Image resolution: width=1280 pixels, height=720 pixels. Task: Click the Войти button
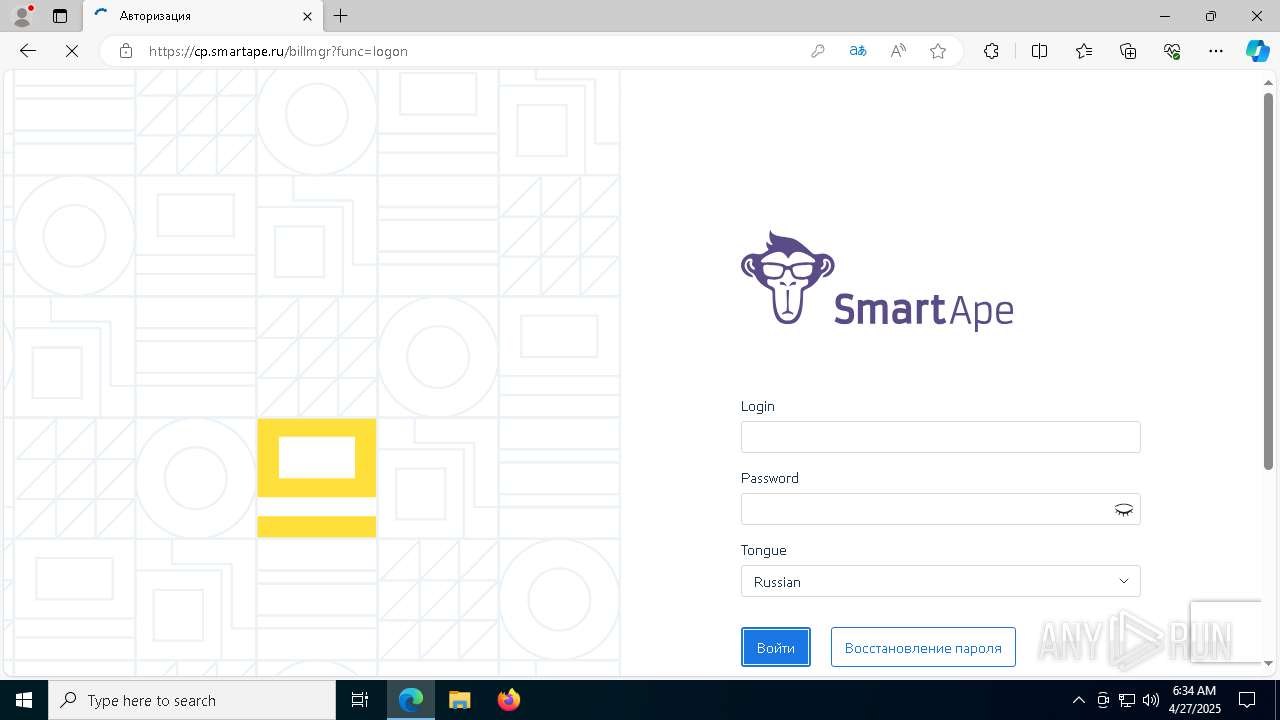point(776,648)
